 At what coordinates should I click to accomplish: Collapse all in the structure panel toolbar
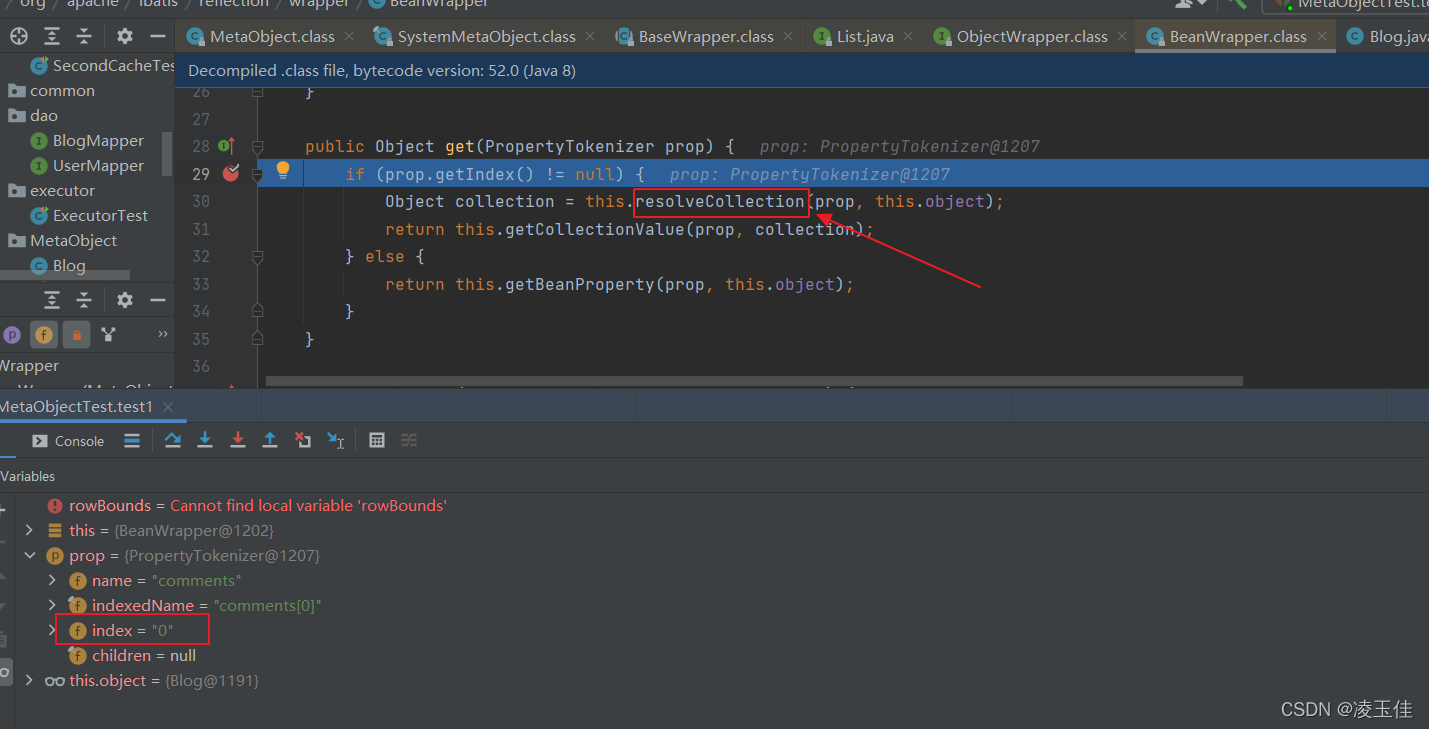84,300
